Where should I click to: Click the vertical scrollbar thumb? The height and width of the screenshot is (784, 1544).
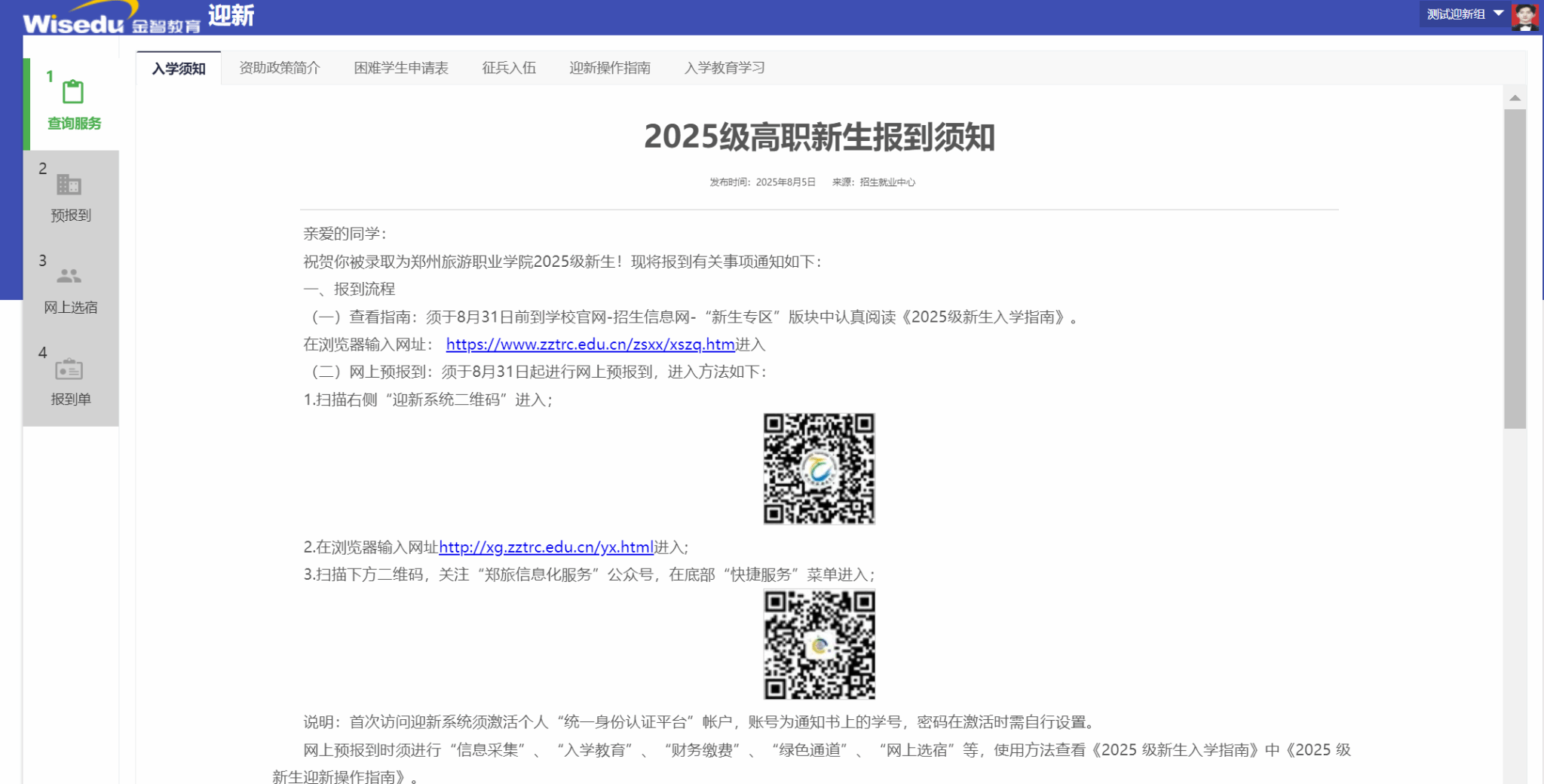[1515, 268]
